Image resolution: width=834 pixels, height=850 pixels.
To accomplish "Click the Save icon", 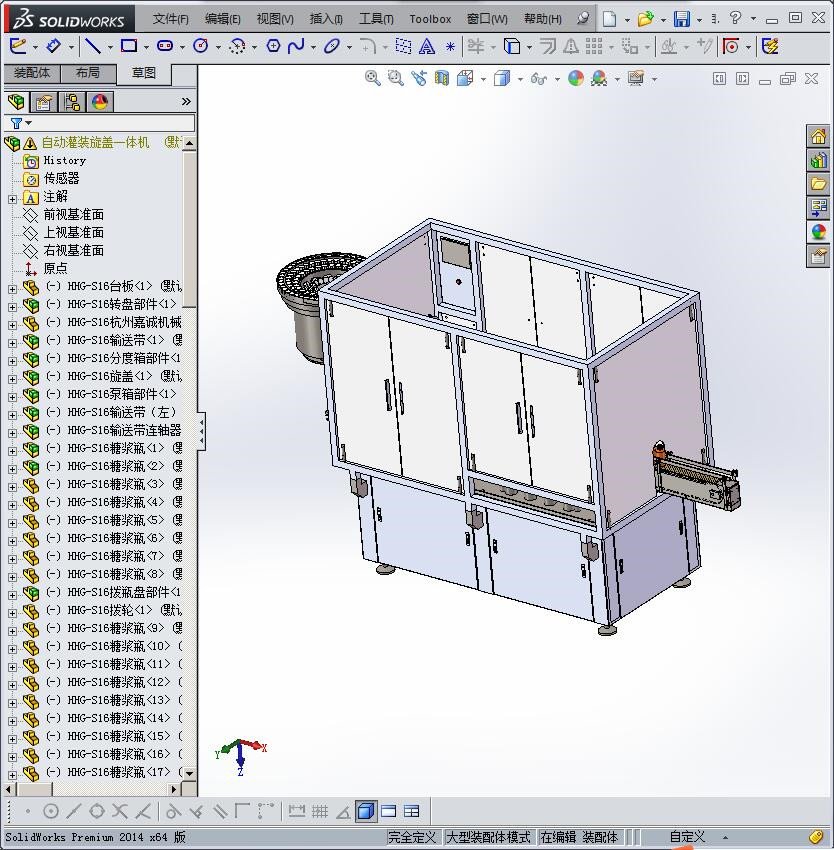I will point(682,19).
